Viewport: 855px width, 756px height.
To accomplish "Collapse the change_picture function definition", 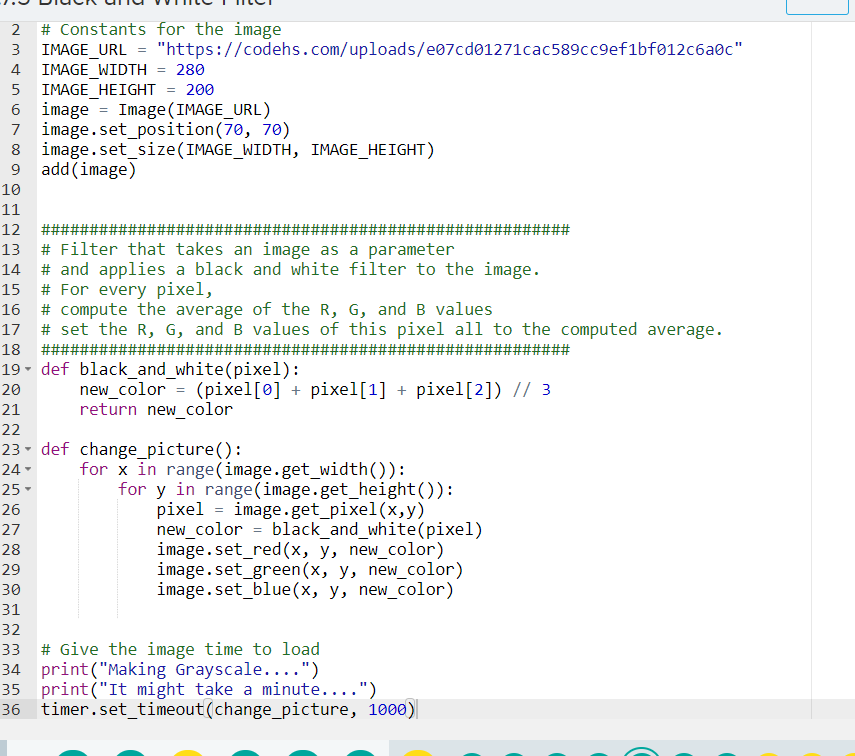I will (28, 449).
